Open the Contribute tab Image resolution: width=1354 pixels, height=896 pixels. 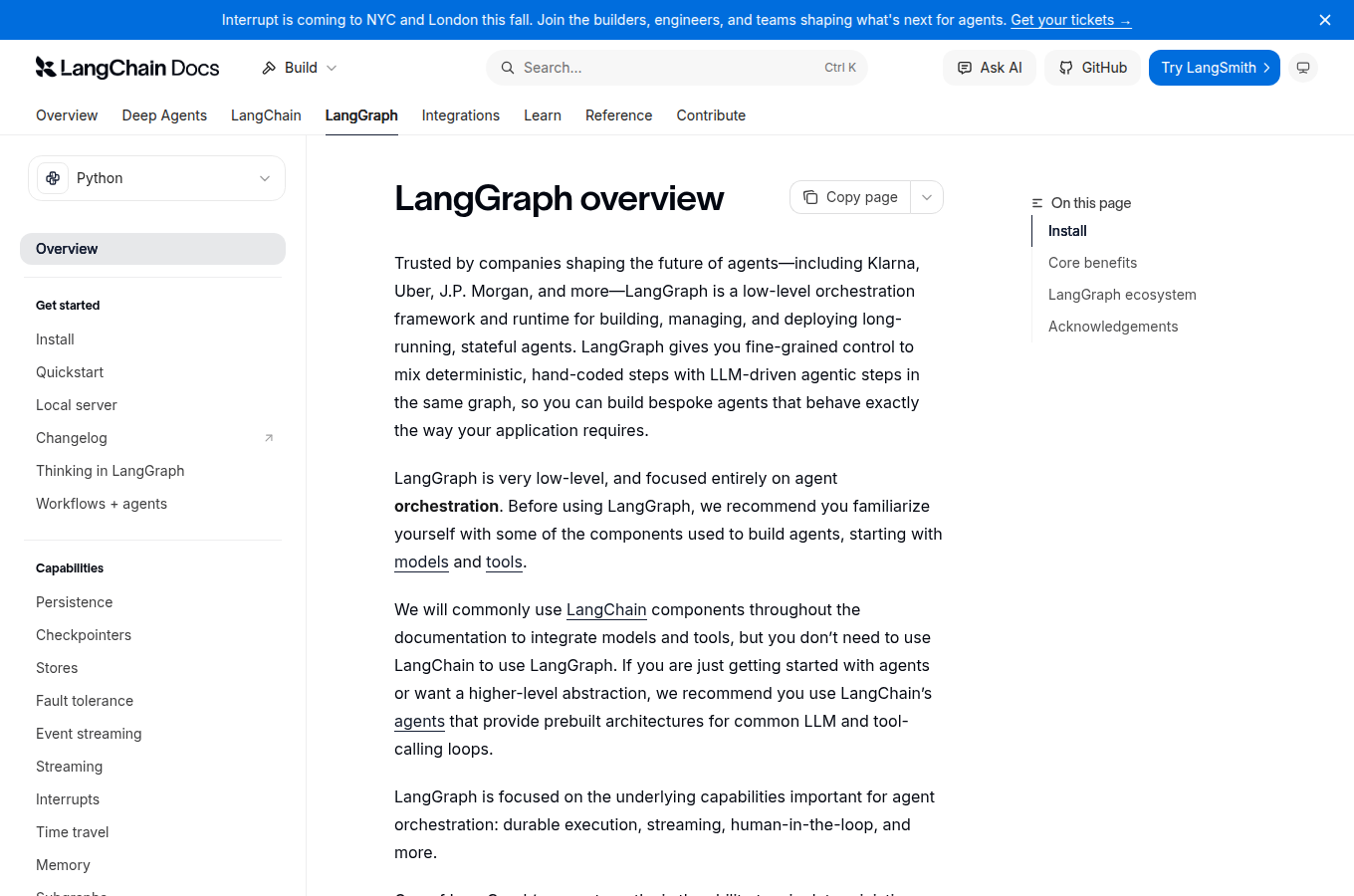[711, 115]
